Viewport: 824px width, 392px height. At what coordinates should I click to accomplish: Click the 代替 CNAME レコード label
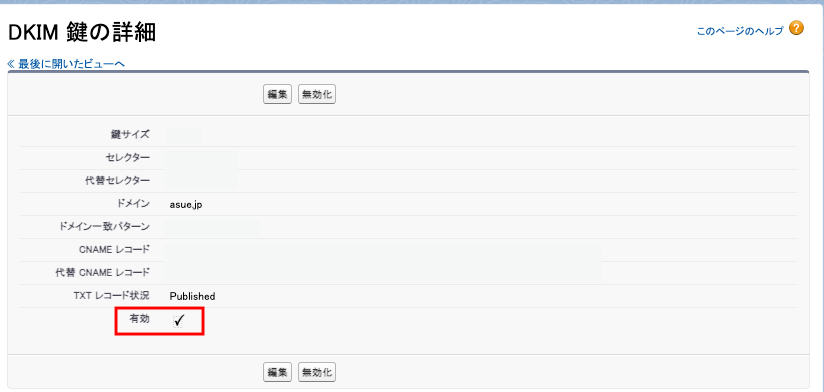click(102, 273)
